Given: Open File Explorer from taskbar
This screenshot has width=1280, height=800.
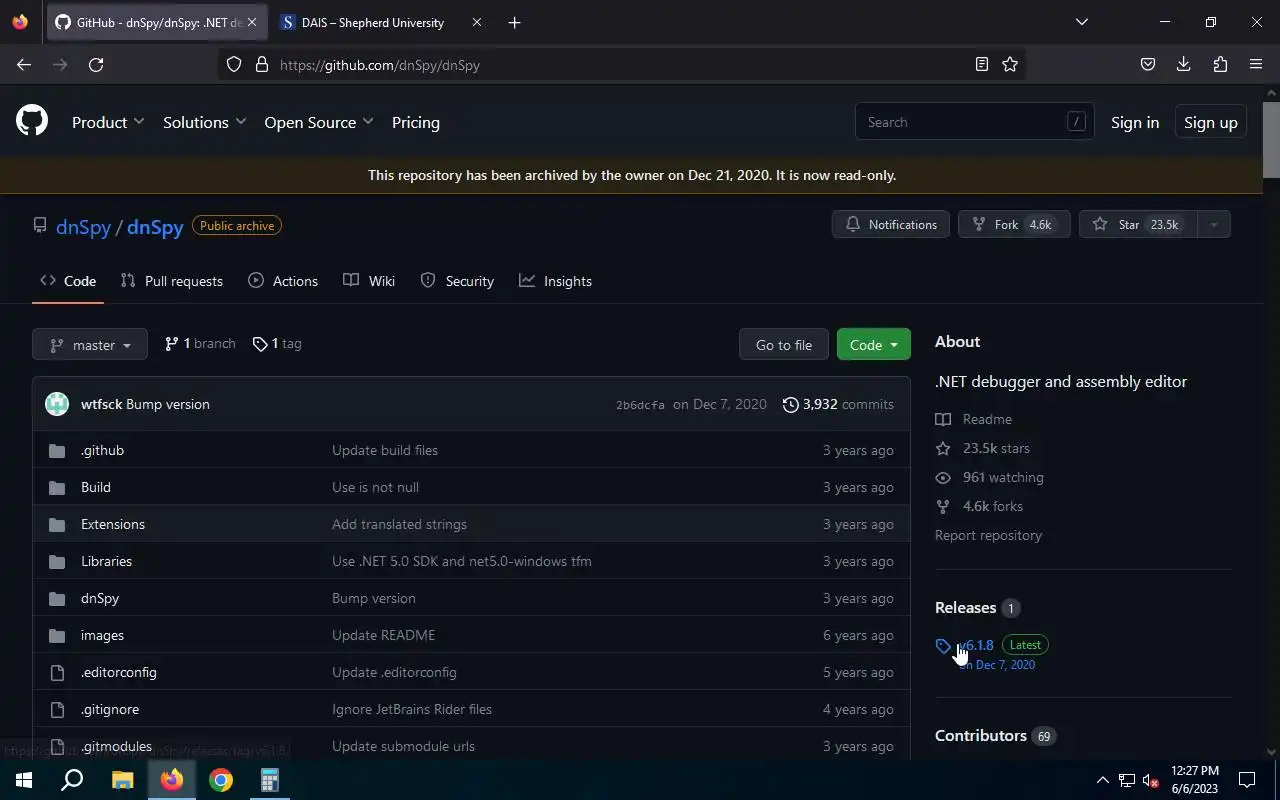Looking at the screenshot, I should point(122,780).
